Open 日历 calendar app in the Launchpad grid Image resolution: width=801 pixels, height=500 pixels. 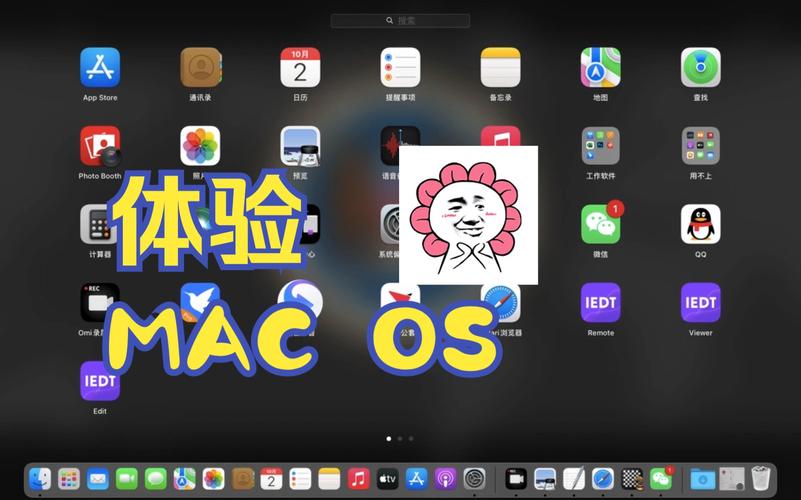pos(300,67)
